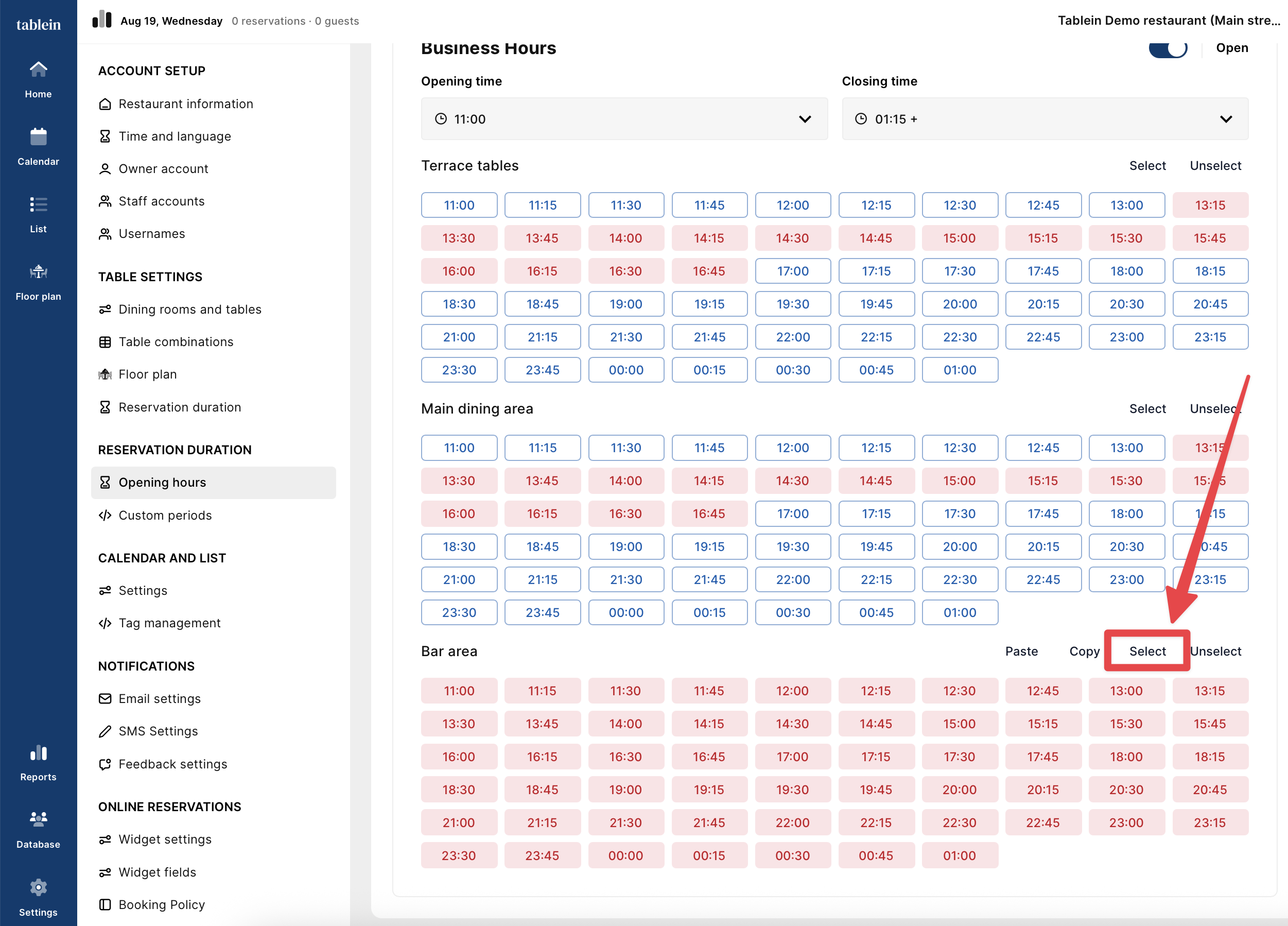Open the Reports bar-chart icon
The image size is (1288, 926).
38,753
